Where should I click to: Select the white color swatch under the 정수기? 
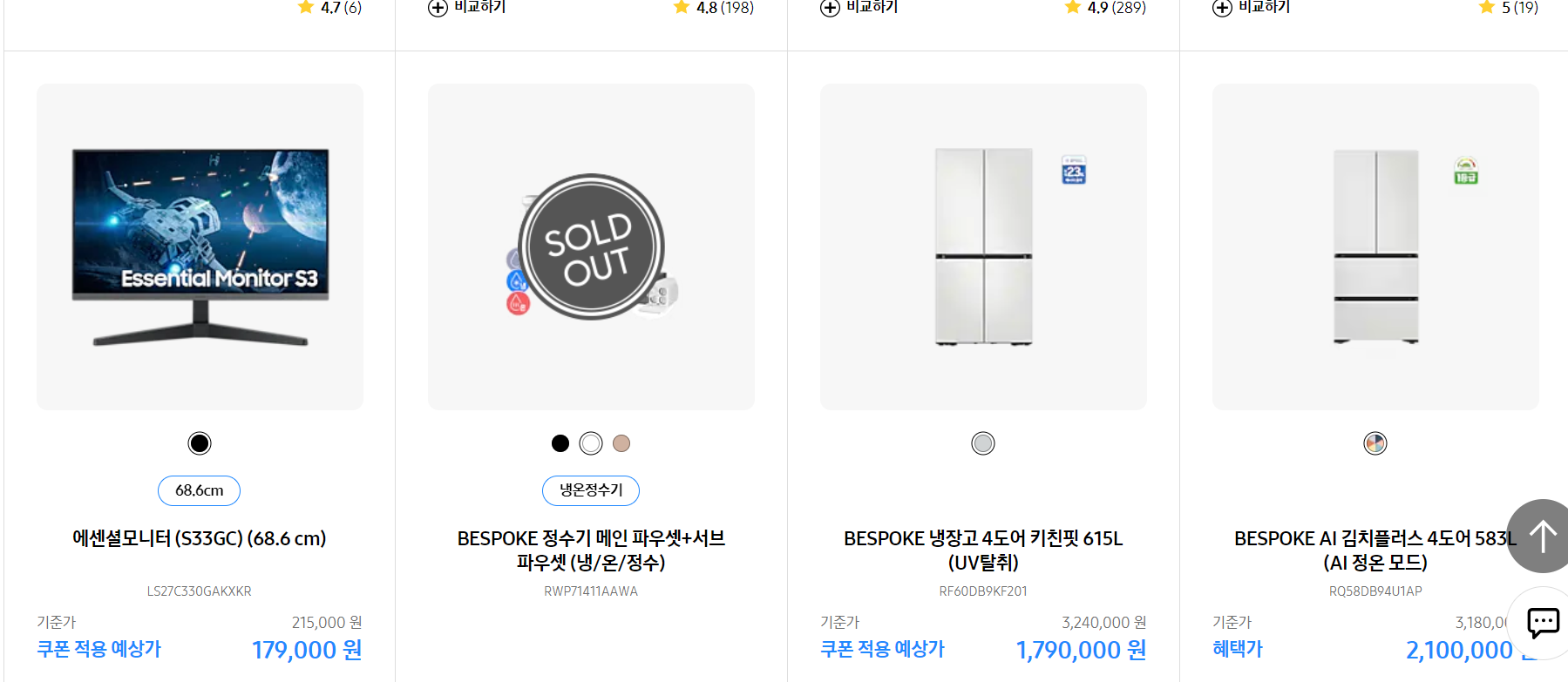[591, 443]
